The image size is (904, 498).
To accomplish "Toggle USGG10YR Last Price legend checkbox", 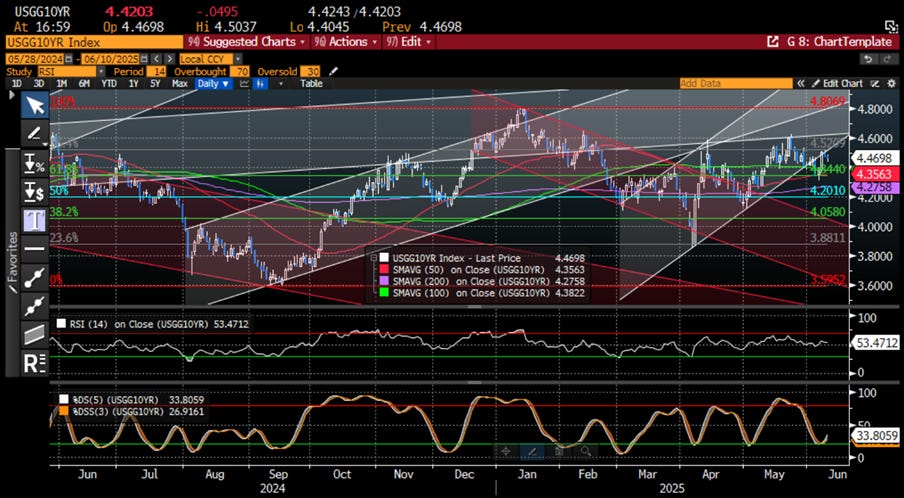I will point(383,258).
